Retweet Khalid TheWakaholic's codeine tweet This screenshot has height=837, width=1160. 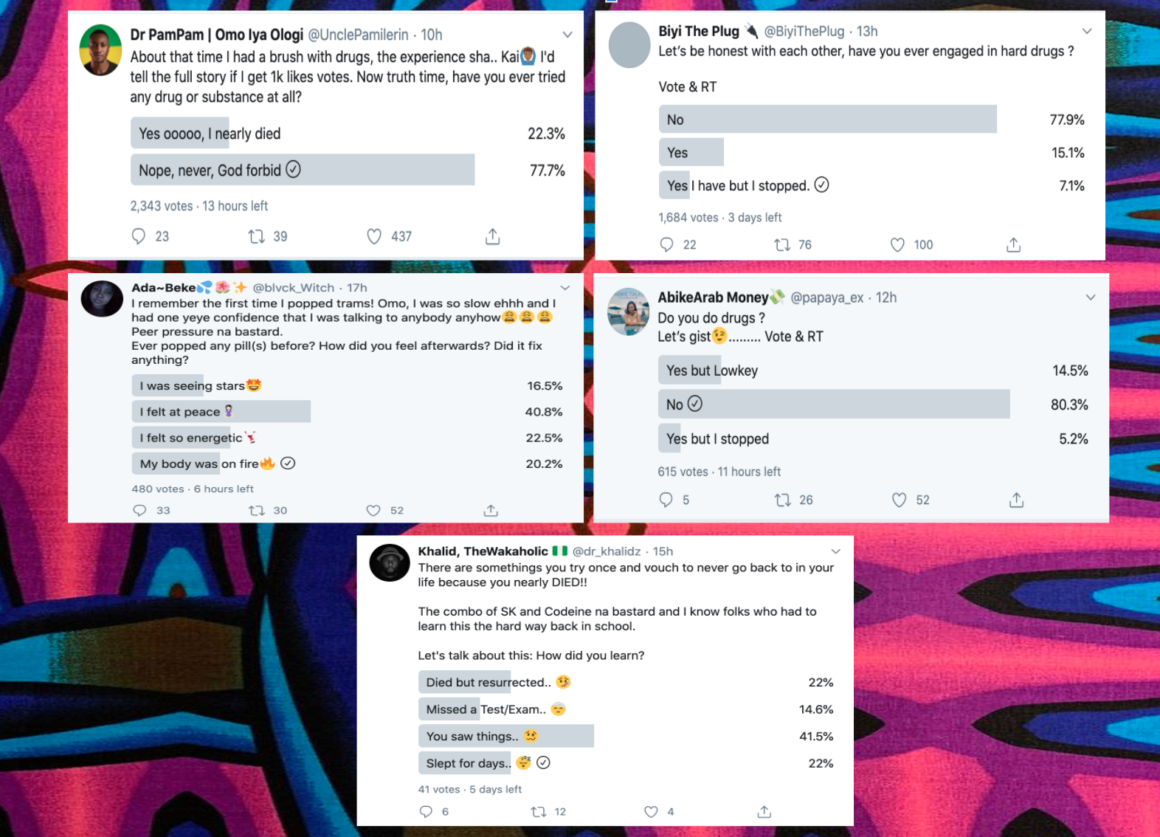[x=538, y=811]
